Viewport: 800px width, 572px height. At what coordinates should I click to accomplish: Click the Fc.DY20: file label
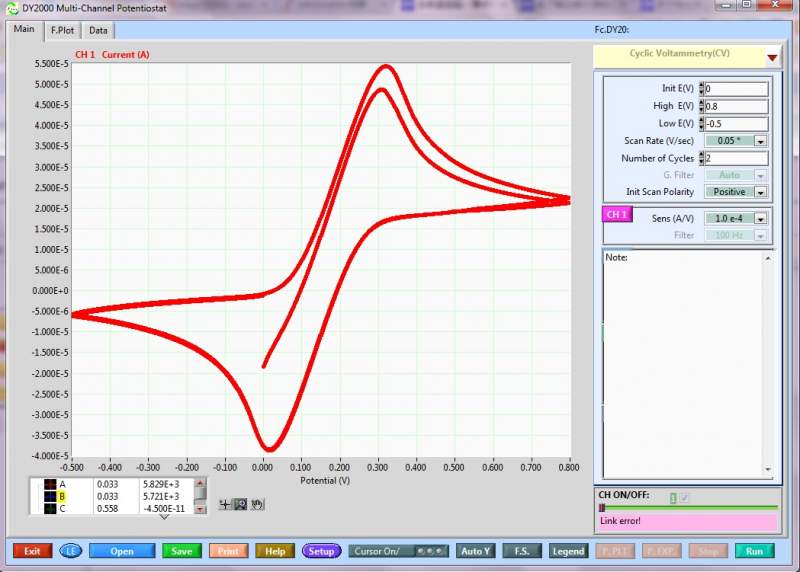[x=612, y=30]
